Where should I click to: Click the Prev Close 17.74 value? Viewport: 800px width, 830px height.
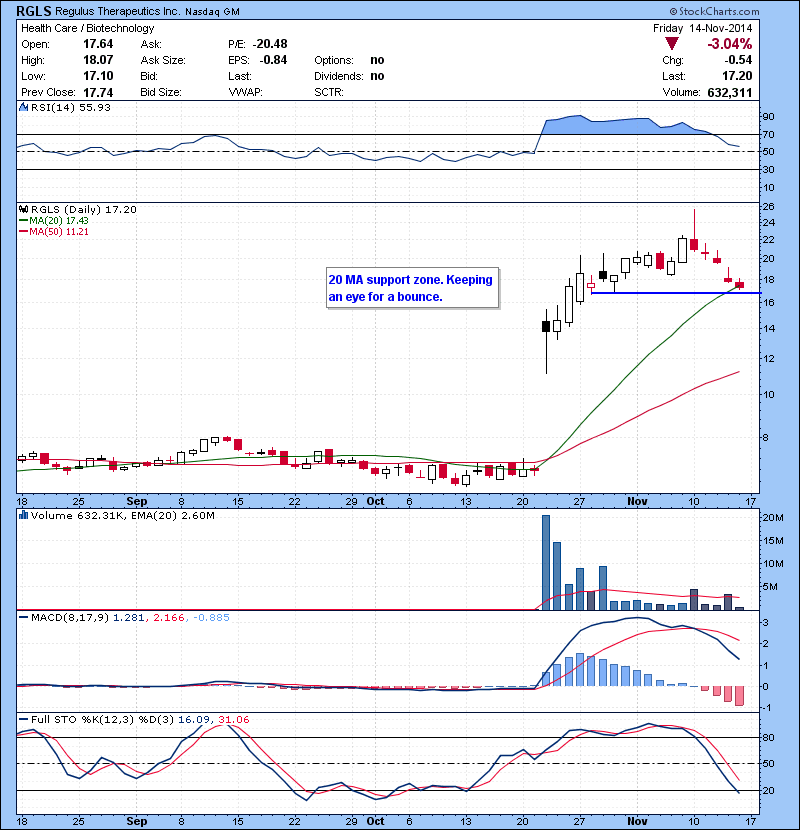[98, 93]
